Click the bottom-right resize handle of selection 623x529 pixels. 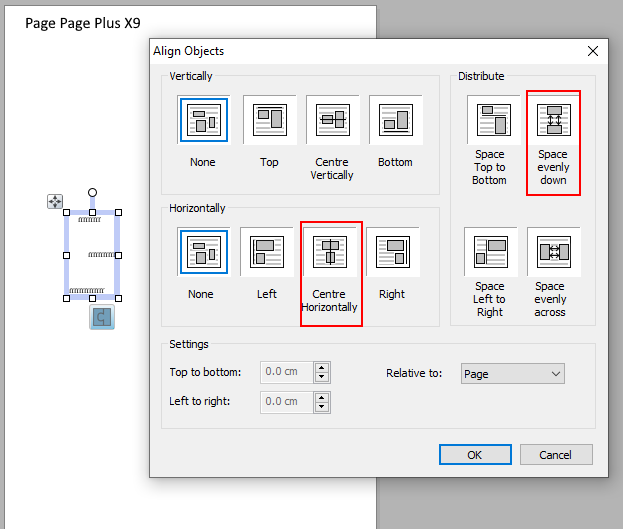[118, 298]
